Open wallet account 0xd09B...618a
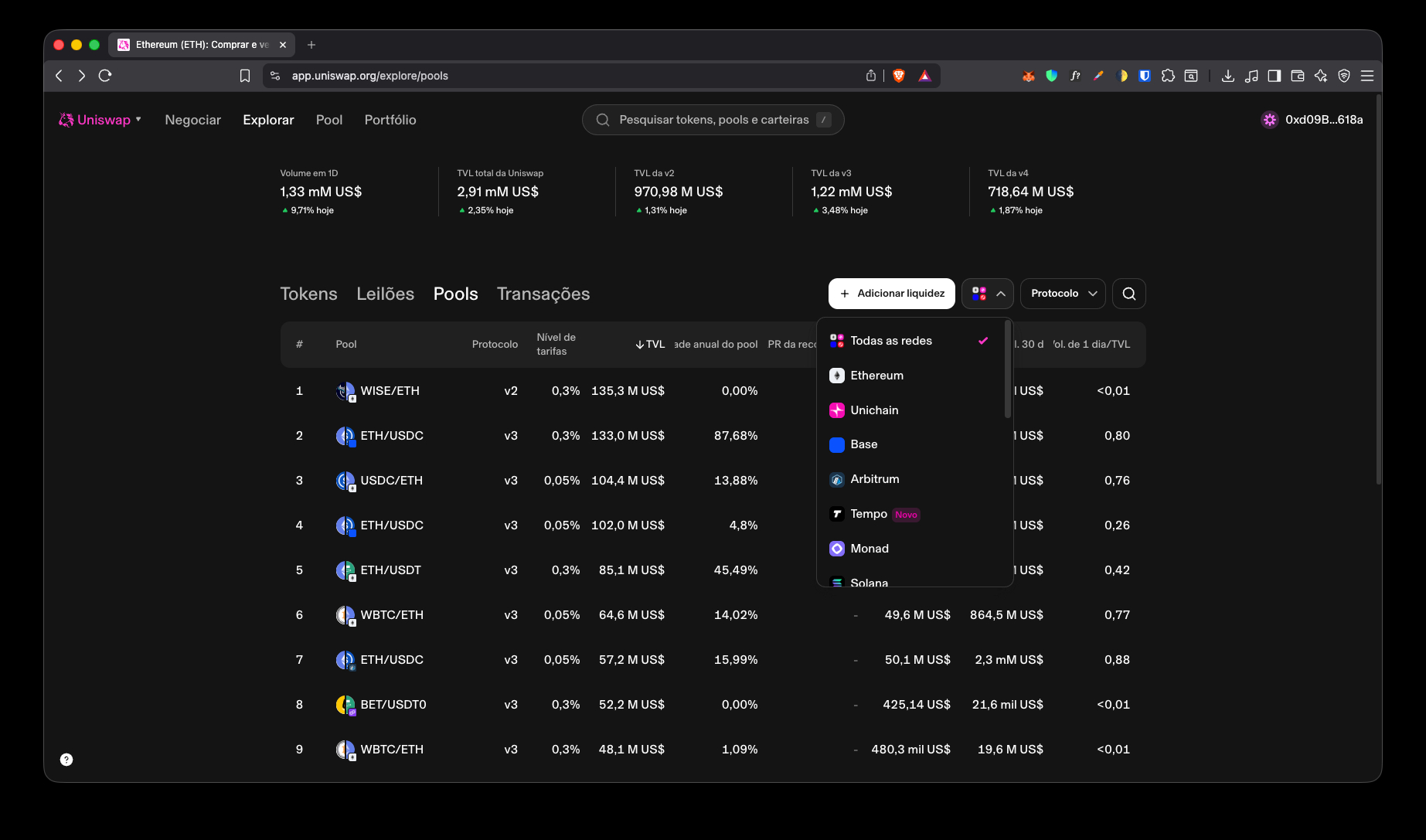Image resolution: width=1426 pixels, height=840 pixels. pos(1312,120)
